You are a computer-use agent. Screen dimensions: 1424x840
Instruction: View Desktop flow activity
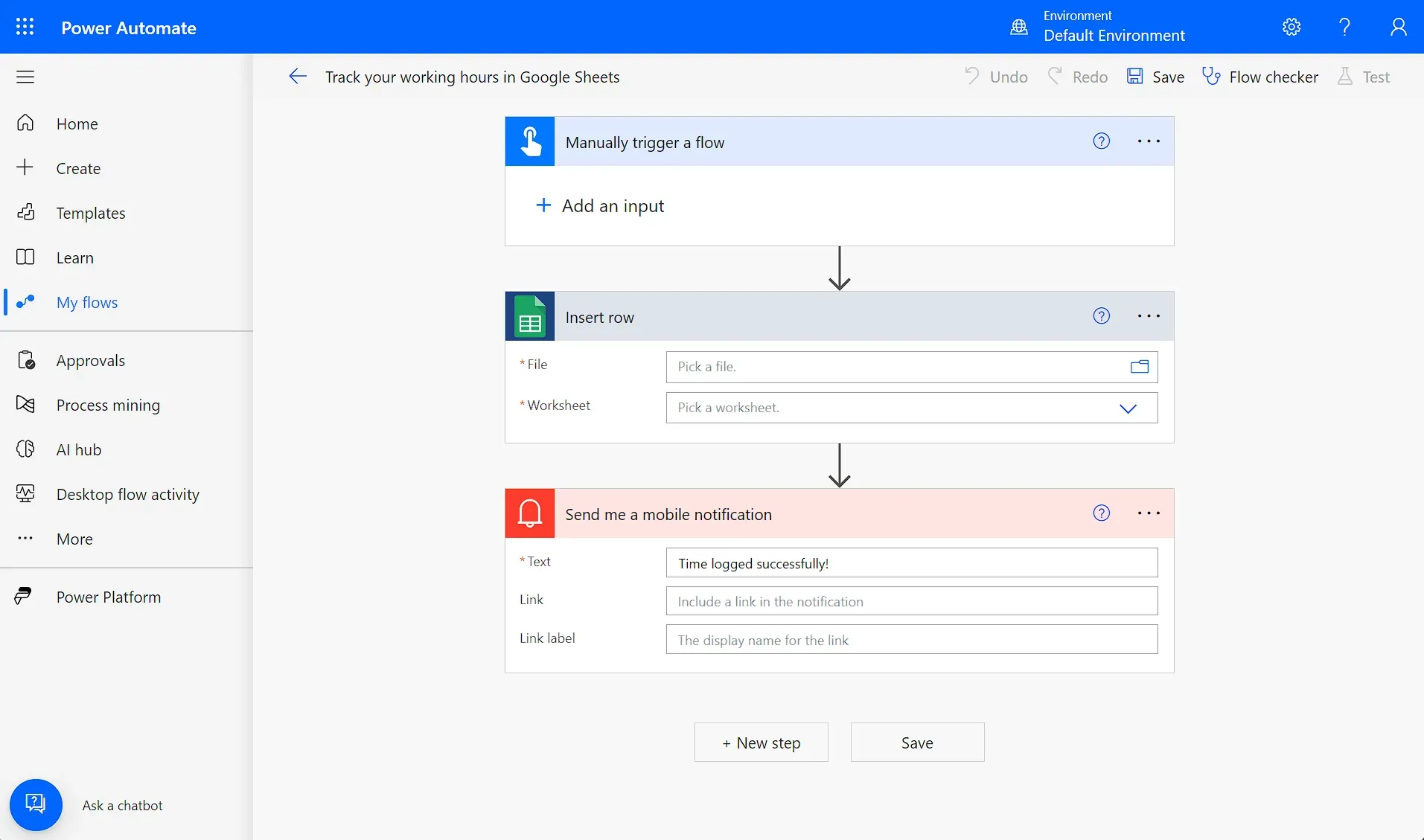pyautogui.click(x=128, y=493)
